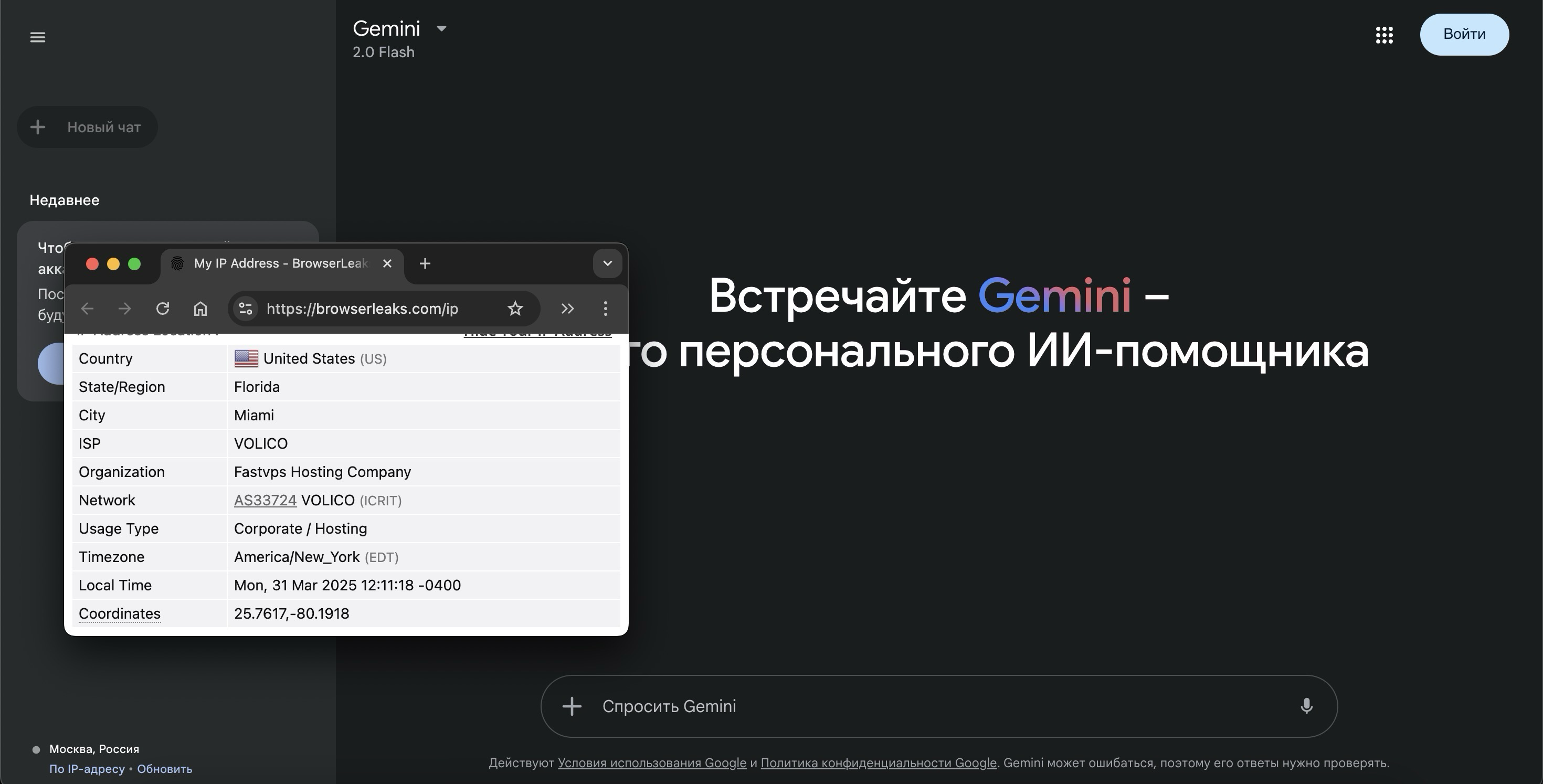The width and height of the screenshot is (1543, 784).
Task: Go to the browser home page
Action: [x=200, y=309]
